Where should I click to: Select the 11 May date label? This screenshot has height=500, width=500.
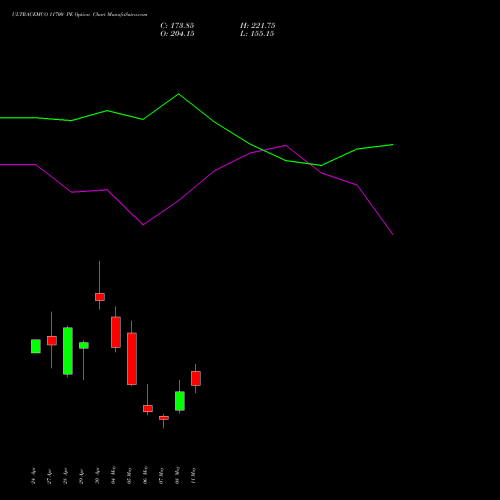pyautogui.click(x=193, y=475)
